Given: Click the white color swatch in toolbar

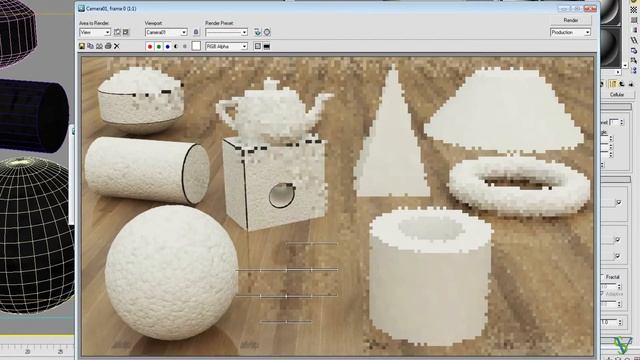Looking at the screenshot, I should click(x=196, y=46).
